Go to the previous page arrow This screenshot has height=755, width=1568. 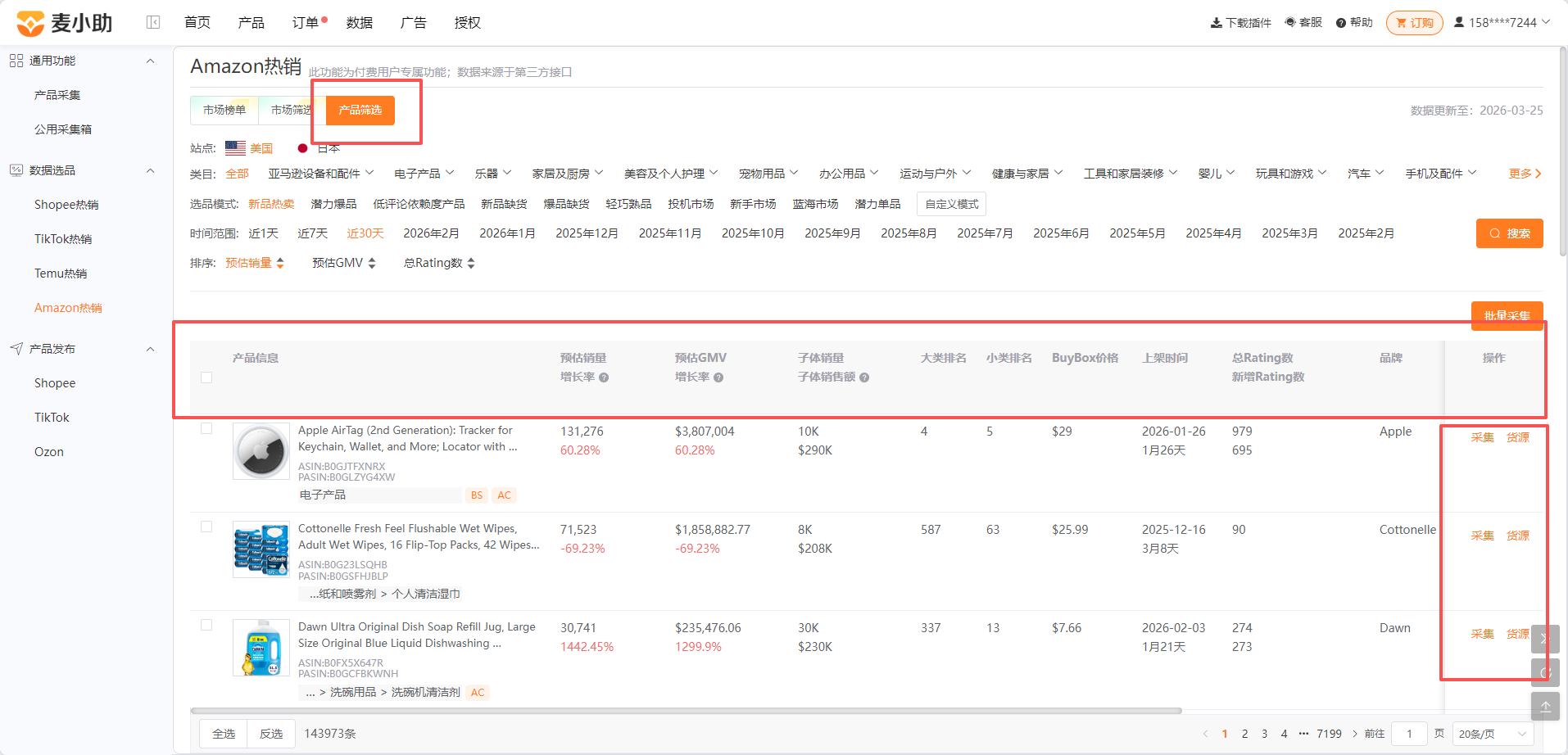coord(1205,734)
